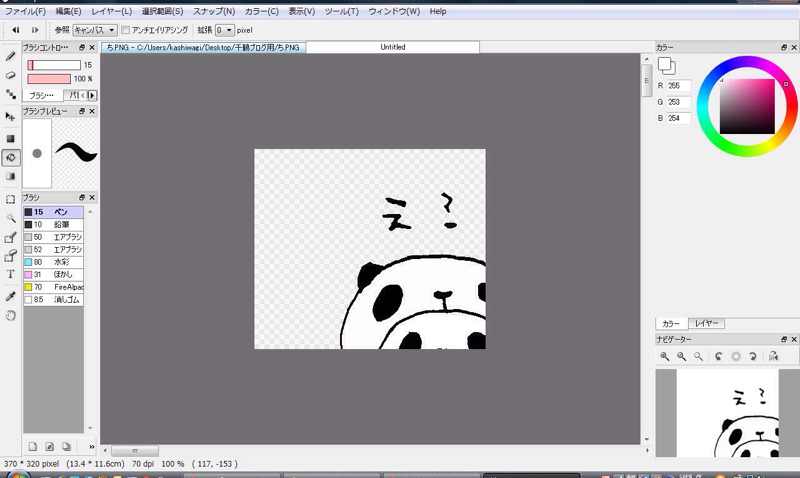
Task: Click the Redo arrow button in the options bar
Action: [x=35, y=30]
